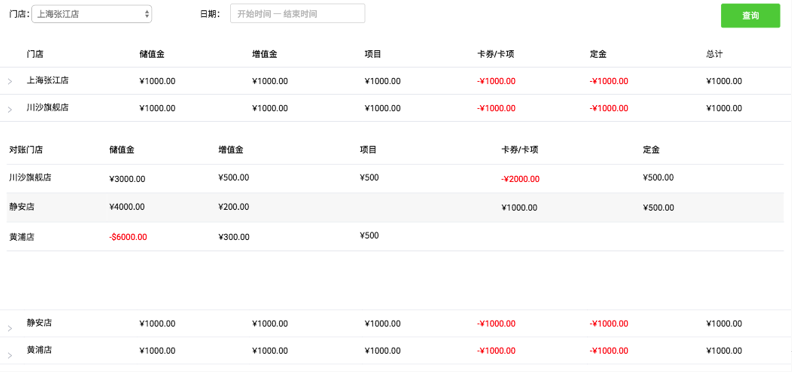Click the ¥3000.00 储值金 value
Screen dimensions: 792x372
pos(127,179)
